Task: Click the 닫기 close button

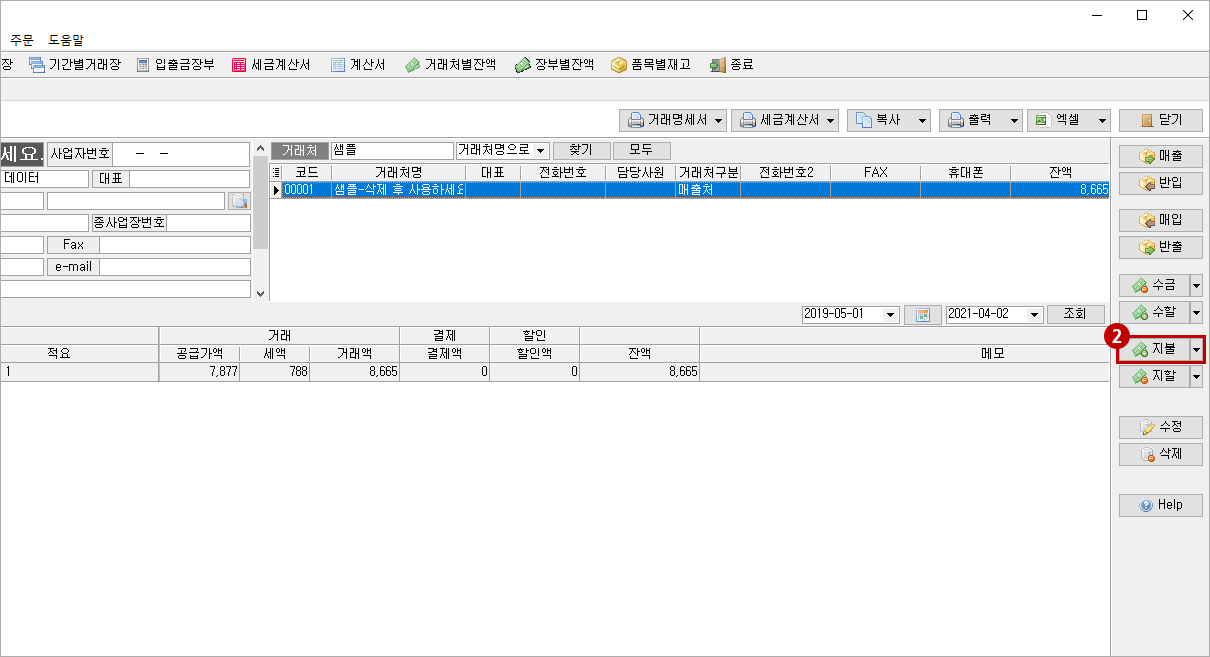Action: [1160, 120]
